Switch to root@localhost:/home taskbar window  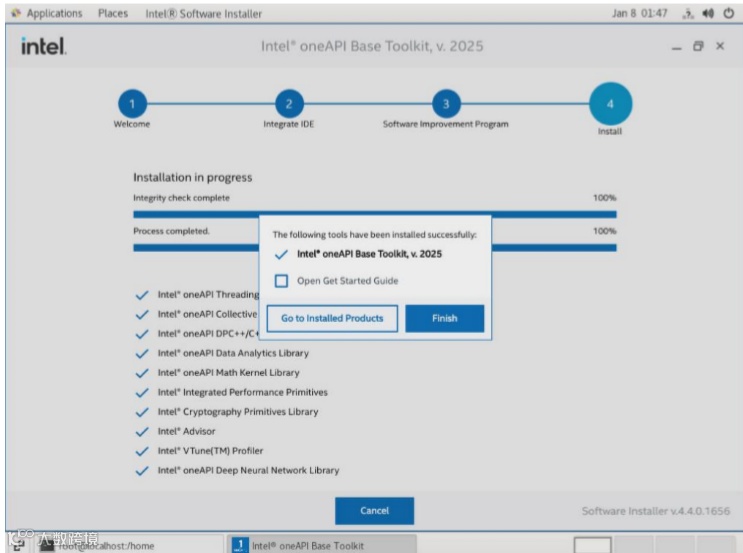[x=128, y=545]
